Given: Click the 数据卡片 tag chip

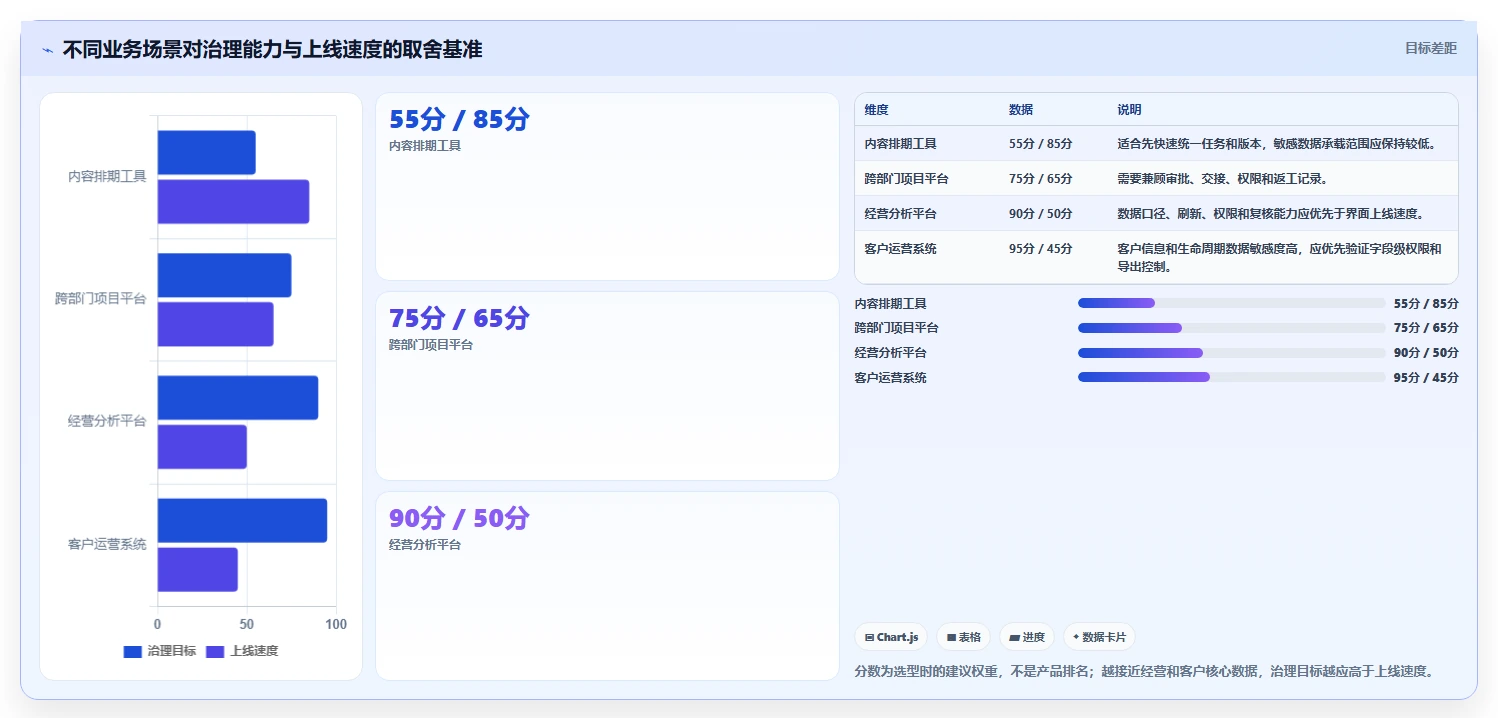Looking at the screenshot, I should [1099, 637].
